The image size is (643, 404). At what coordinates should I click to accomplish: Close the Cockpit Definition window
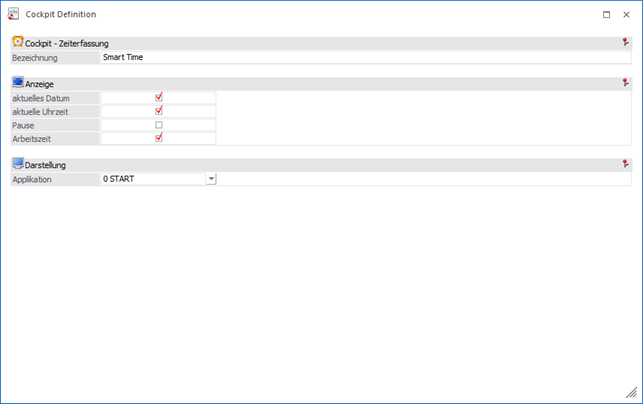626,15
